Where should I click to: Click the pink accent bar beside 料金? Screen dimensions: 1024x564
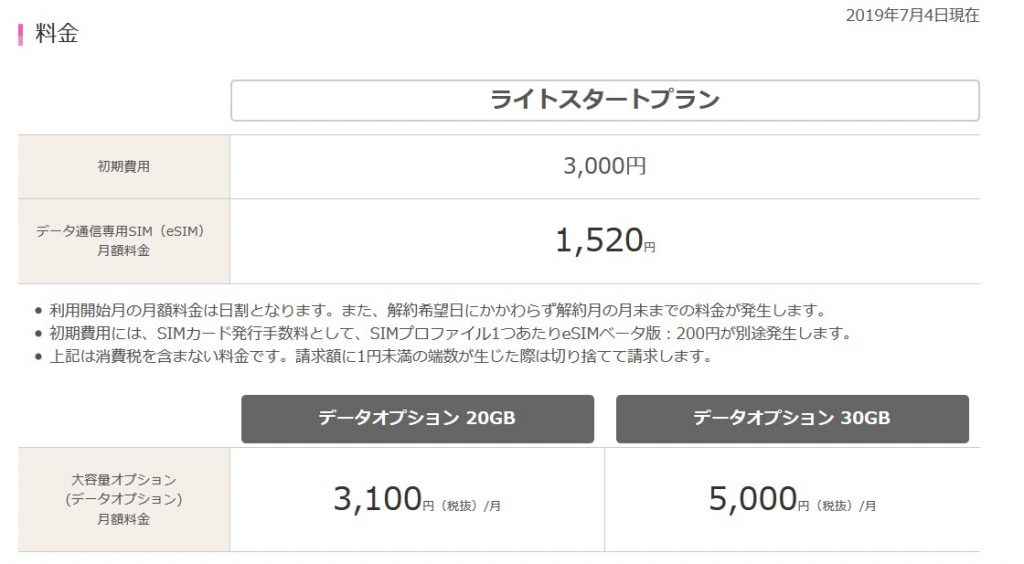coord(20,34)
